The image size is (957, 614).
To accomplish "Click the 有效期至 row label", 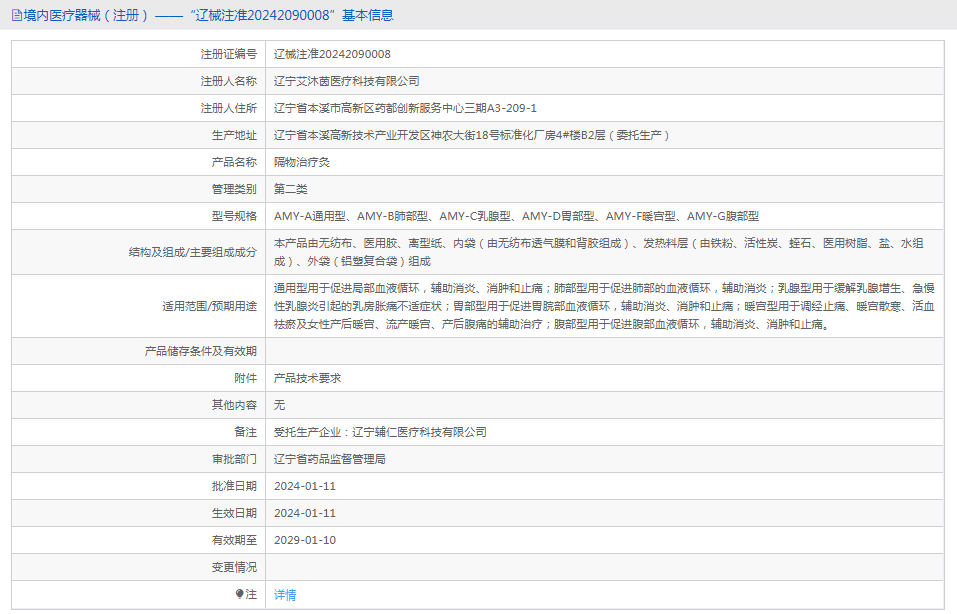I will pyautogui.click(x=234, y=540).
